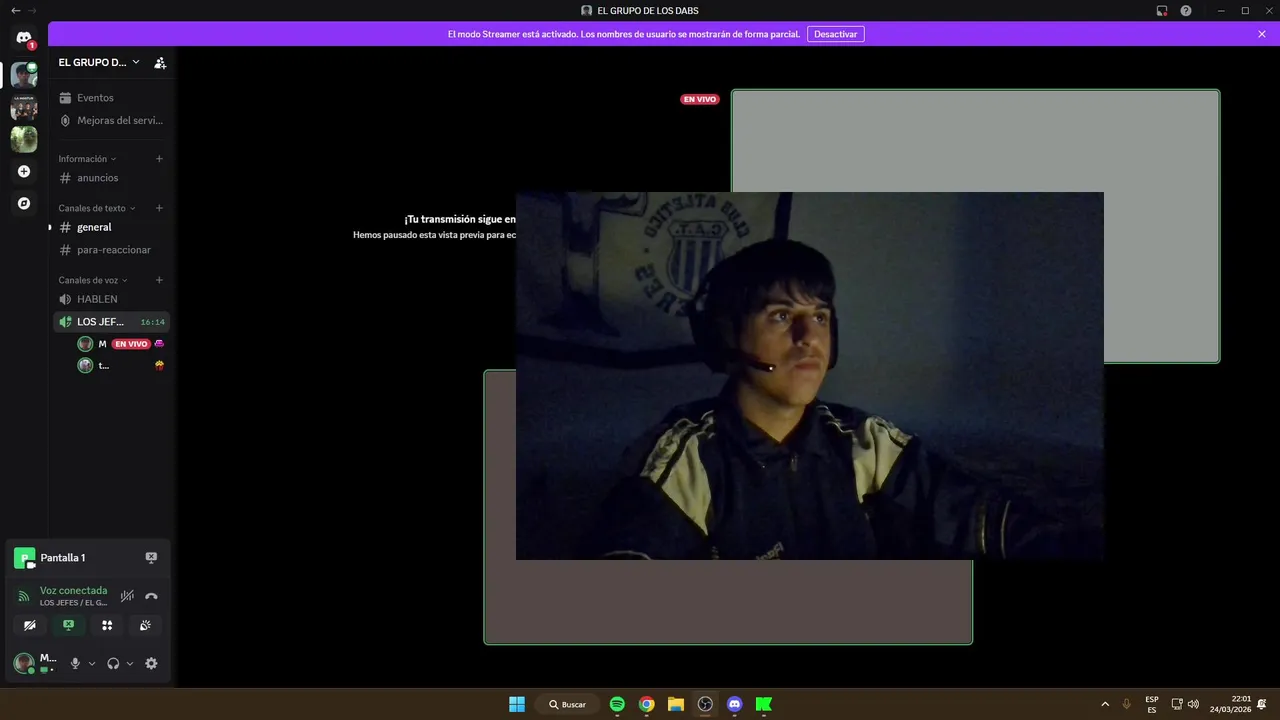Go back with title bar arrow
The width and height of the screenshot is (1280, 720).
tap(15, 11)
